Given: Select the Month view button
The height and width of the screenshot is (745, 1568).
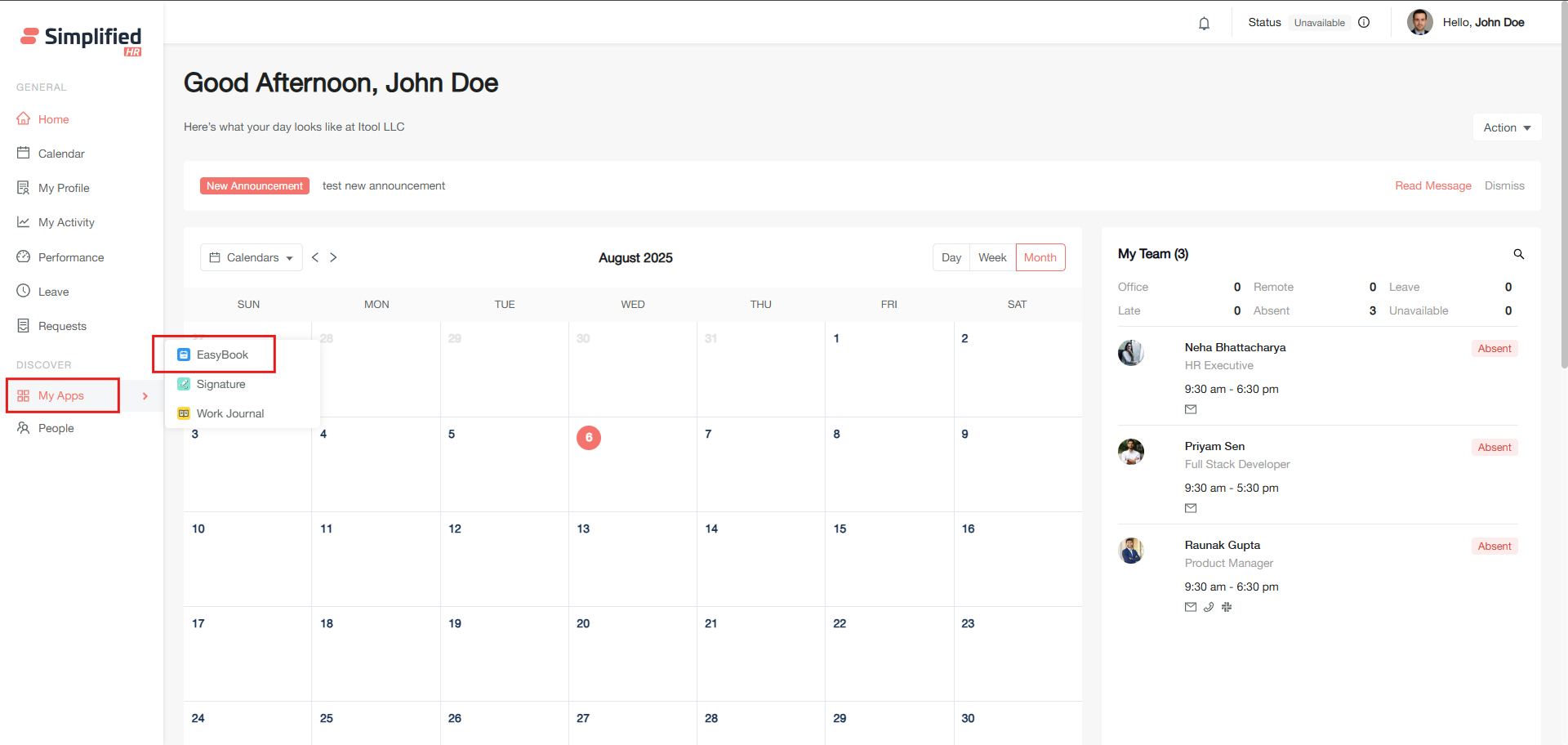Looking at the screenshot, I should (1040, 257).
